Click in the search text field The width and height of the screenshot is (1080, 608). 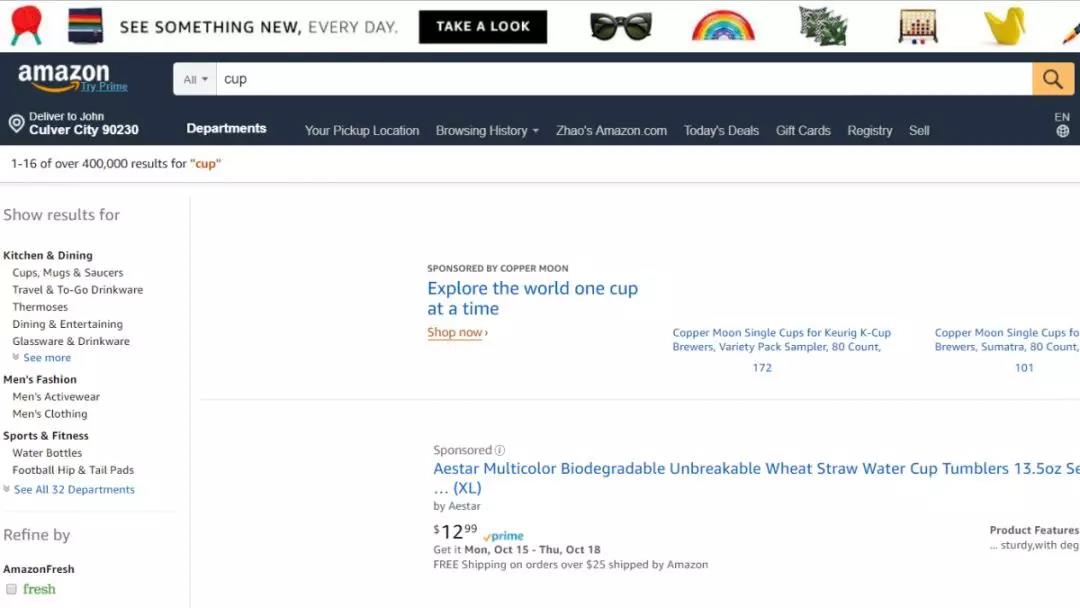[x=620, y=79]
